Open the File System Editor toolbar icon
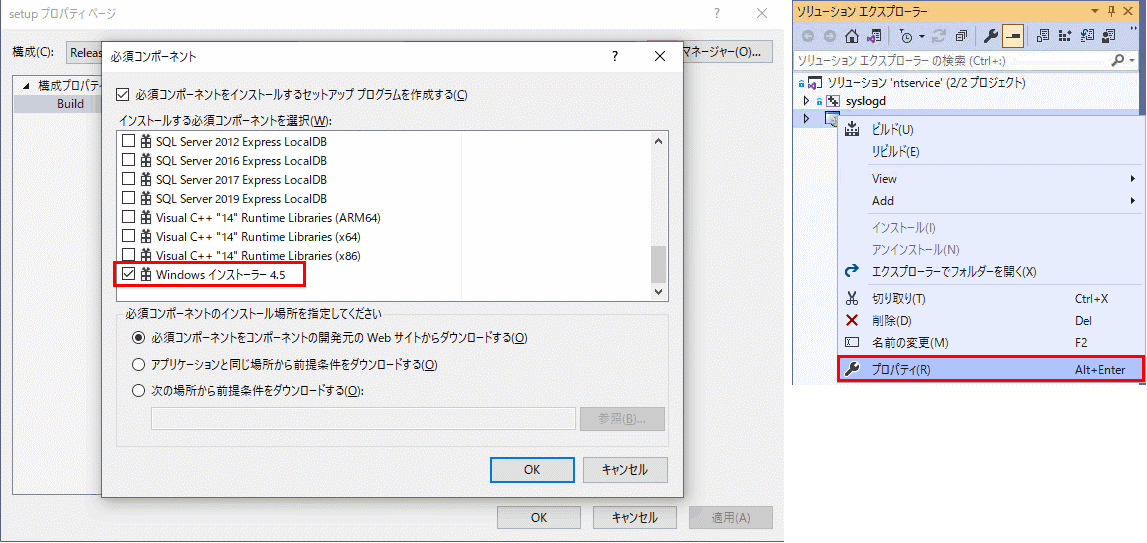 click(x=1044, y=35)
